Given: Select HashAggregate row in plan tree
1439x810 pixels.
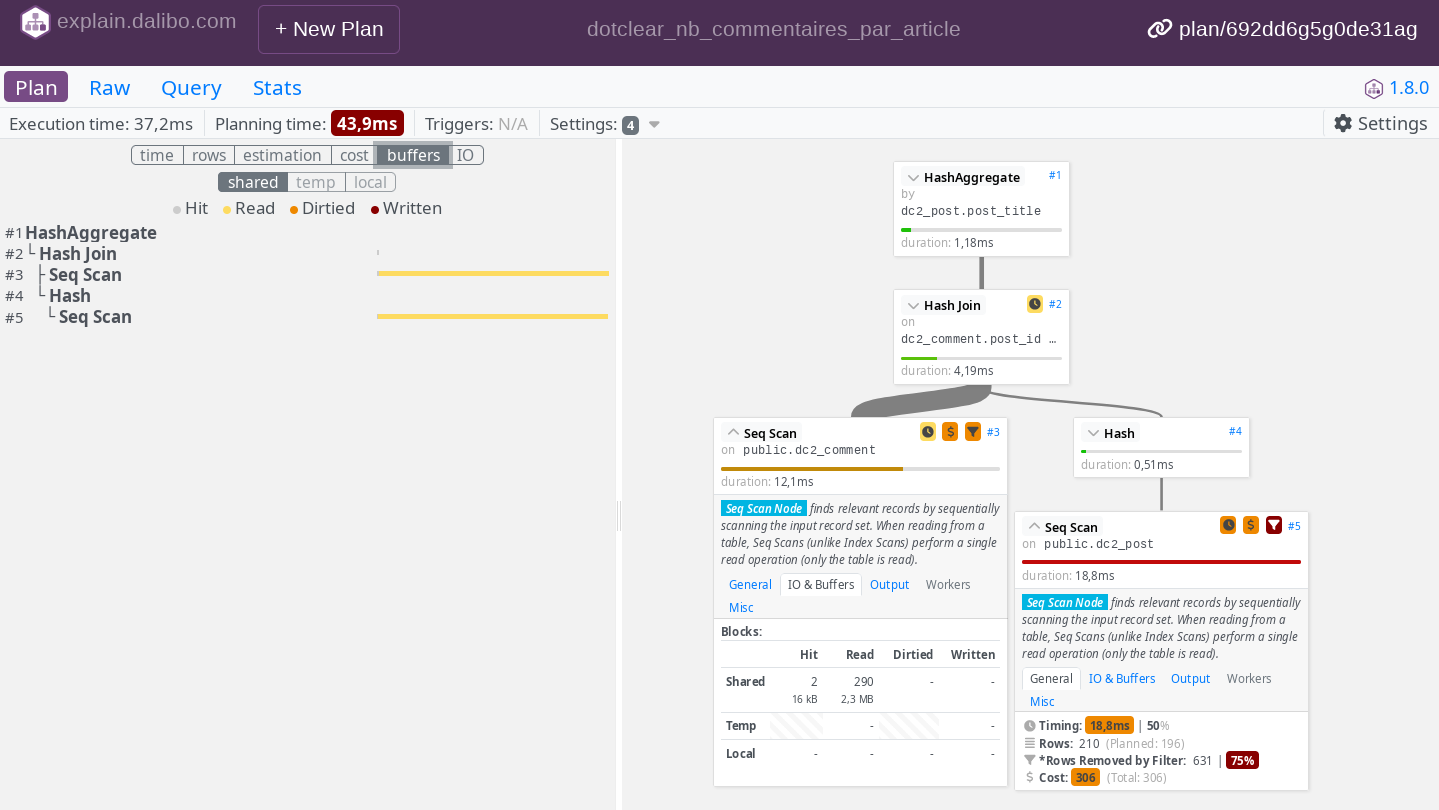Looking at the screenshot, I should 91,233.
